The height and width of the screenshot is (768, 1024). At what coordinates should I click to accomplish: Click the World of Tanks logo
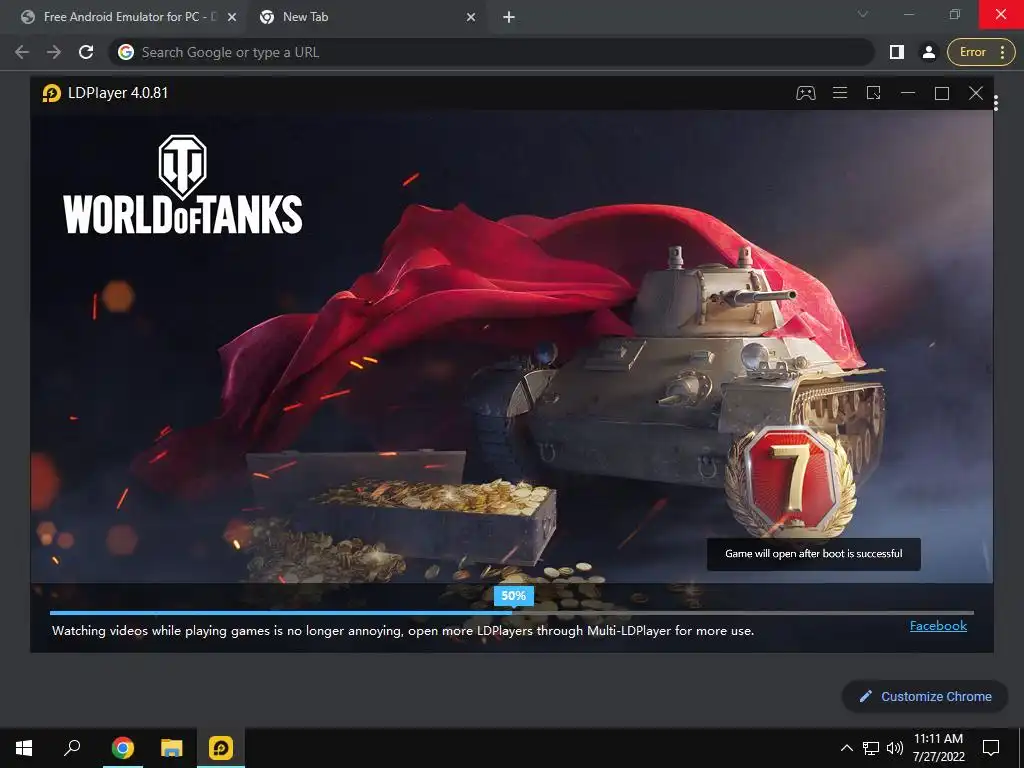click(x=183, y=185)
